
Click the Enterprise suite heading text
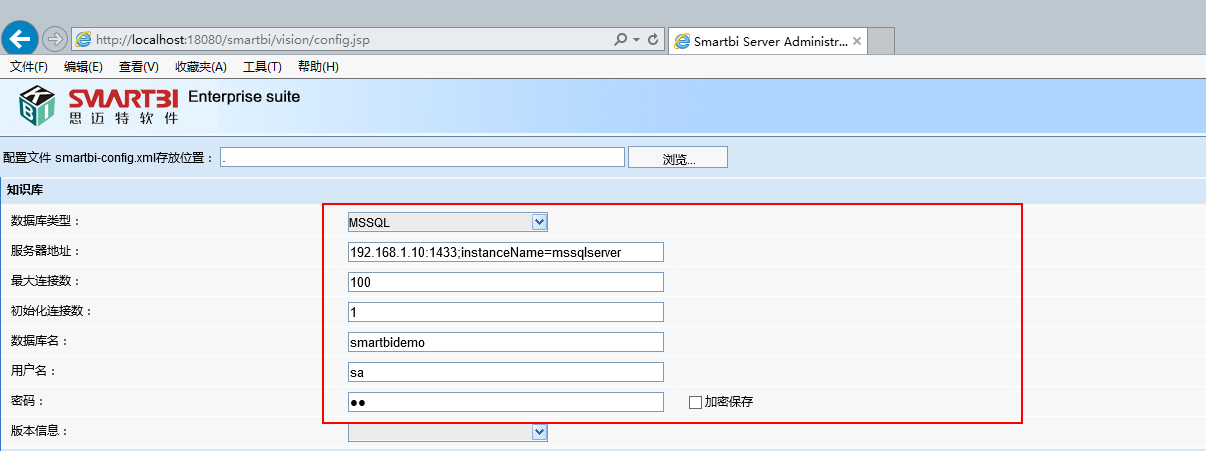pyautogui.click(x=244, y=97)
